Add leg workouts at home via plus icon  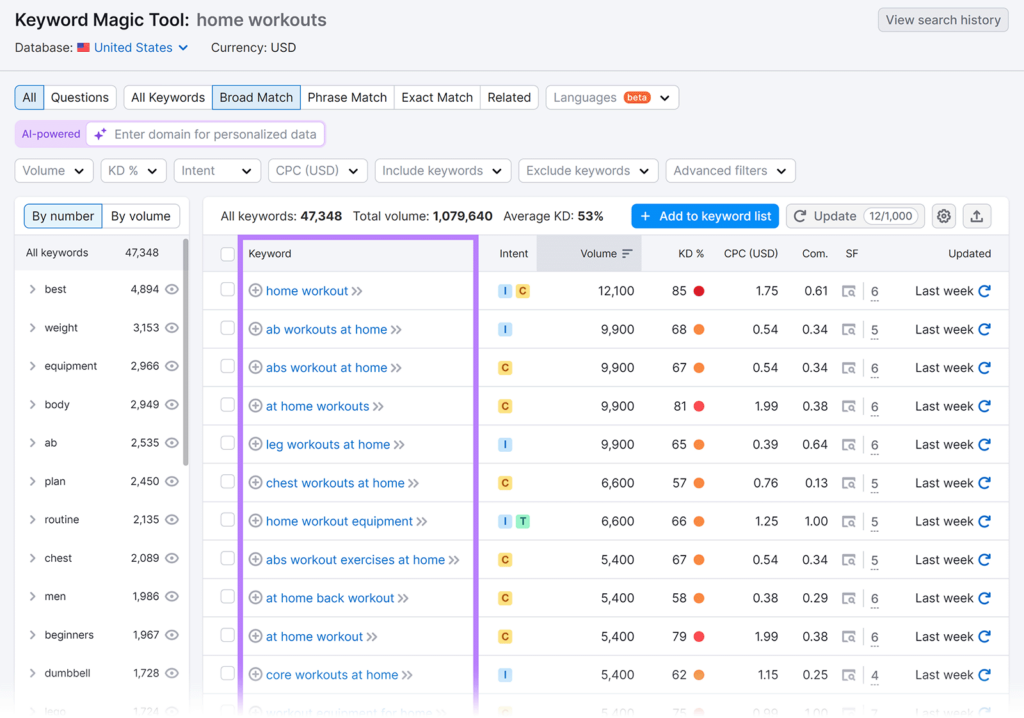click(255, 444)
